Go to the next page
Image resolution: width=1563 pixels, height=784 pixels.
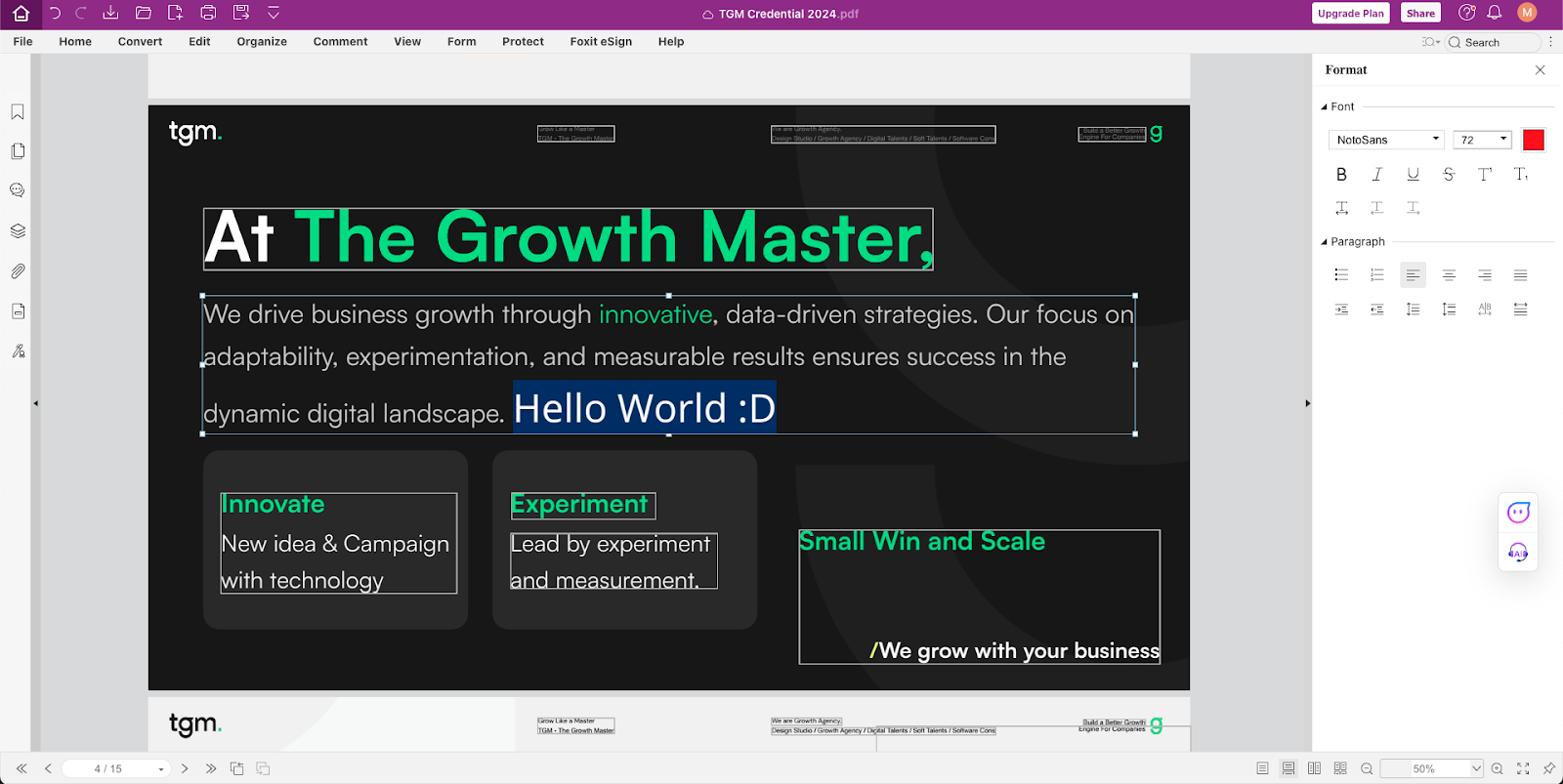point(185,769)
